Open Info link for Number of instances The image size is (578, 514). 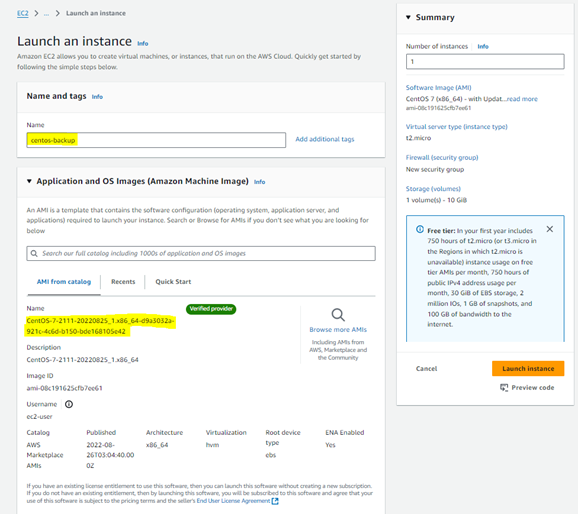(x=483, y=46)
